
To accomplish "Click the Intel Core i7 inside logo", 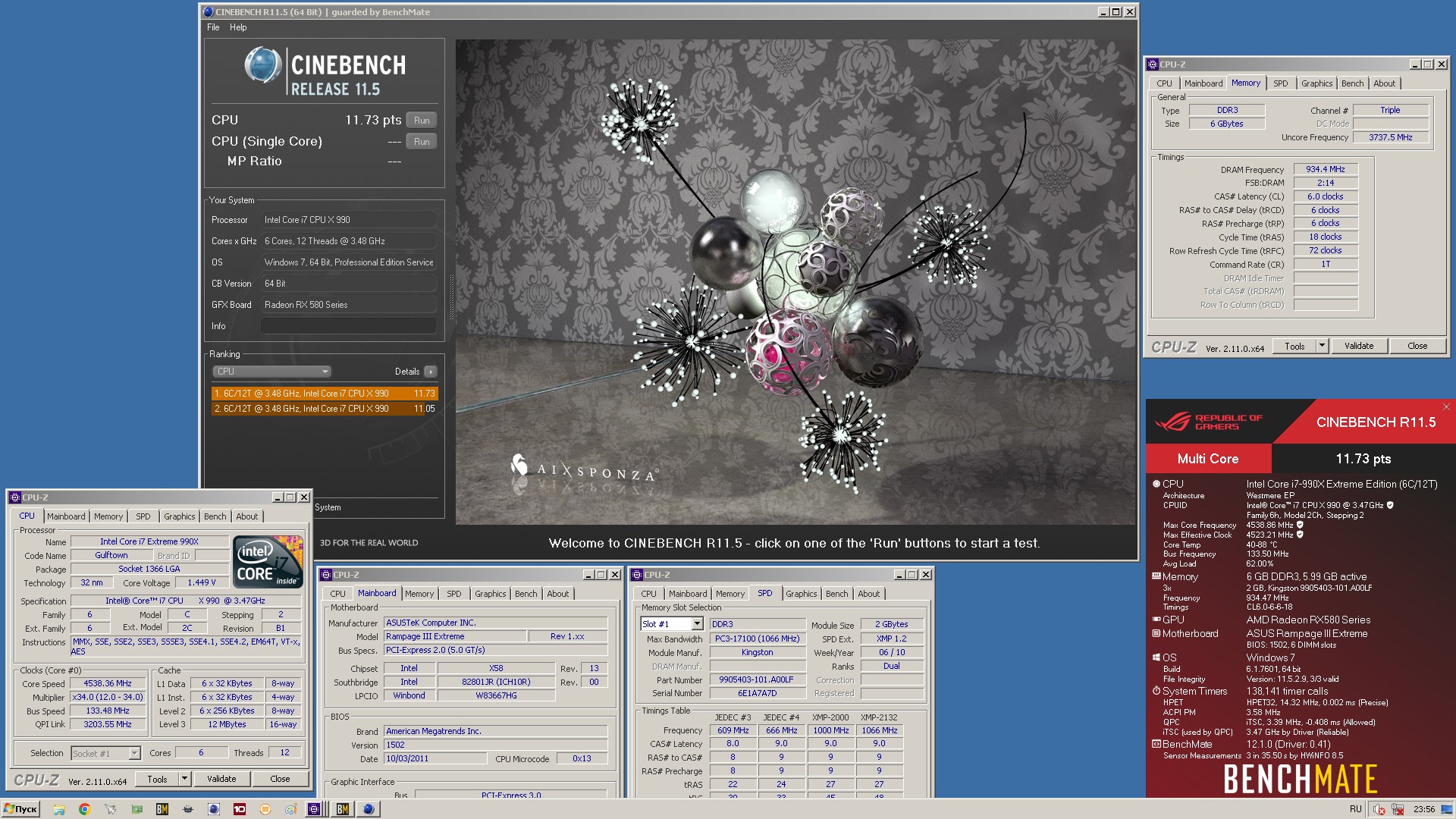I will click(x=268, y=562).
